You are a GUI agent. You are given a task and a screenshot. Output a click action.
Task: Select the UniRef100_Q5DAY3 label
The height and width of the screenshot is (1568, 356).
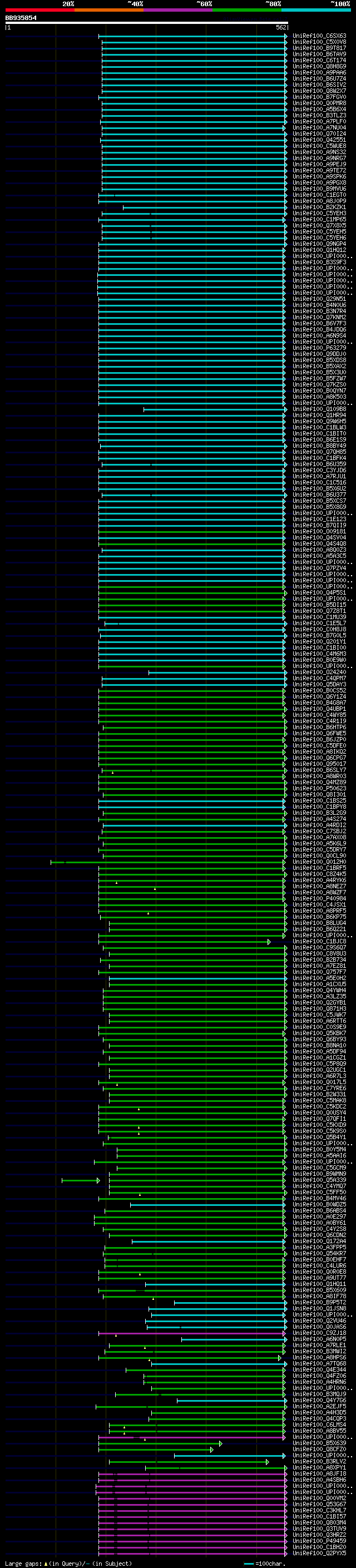[319, 685]
